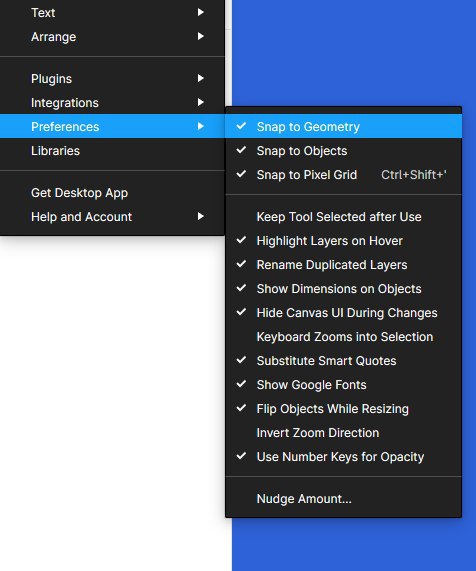Disable Snap to Objects option

[x=343, y=150]
